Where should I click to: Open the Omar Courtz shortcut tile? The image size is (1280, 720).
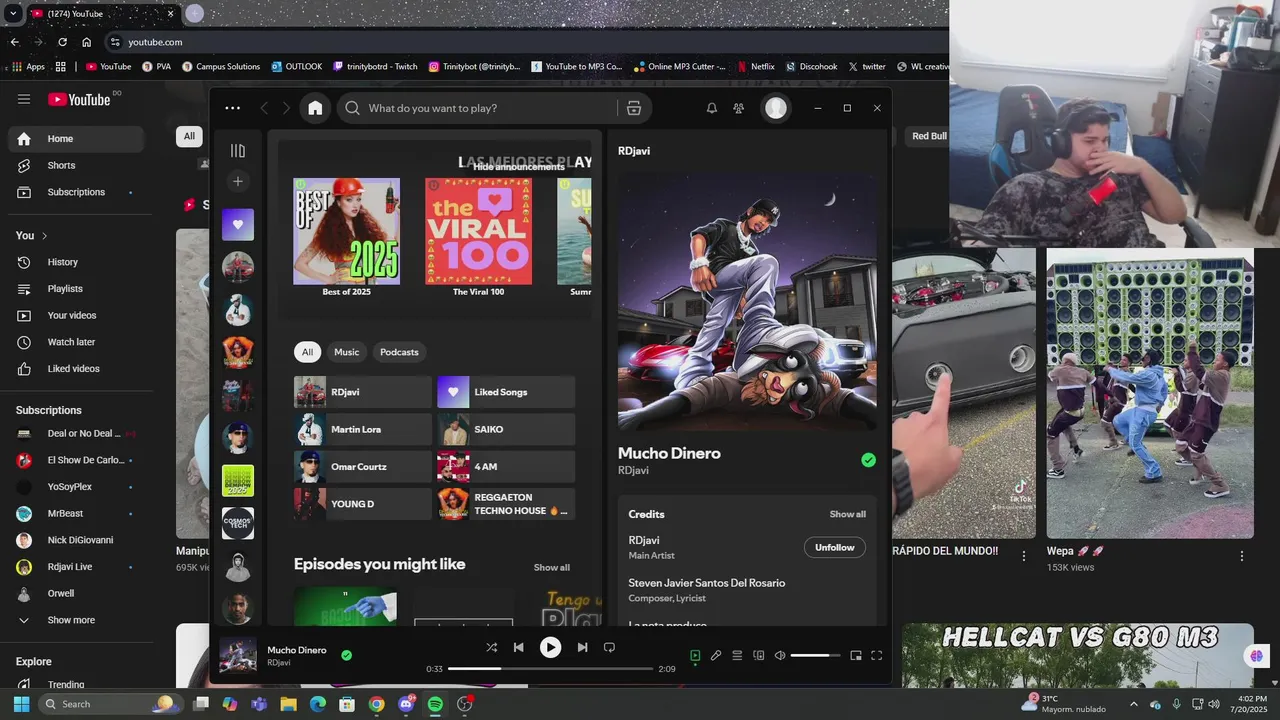point(363,467)
